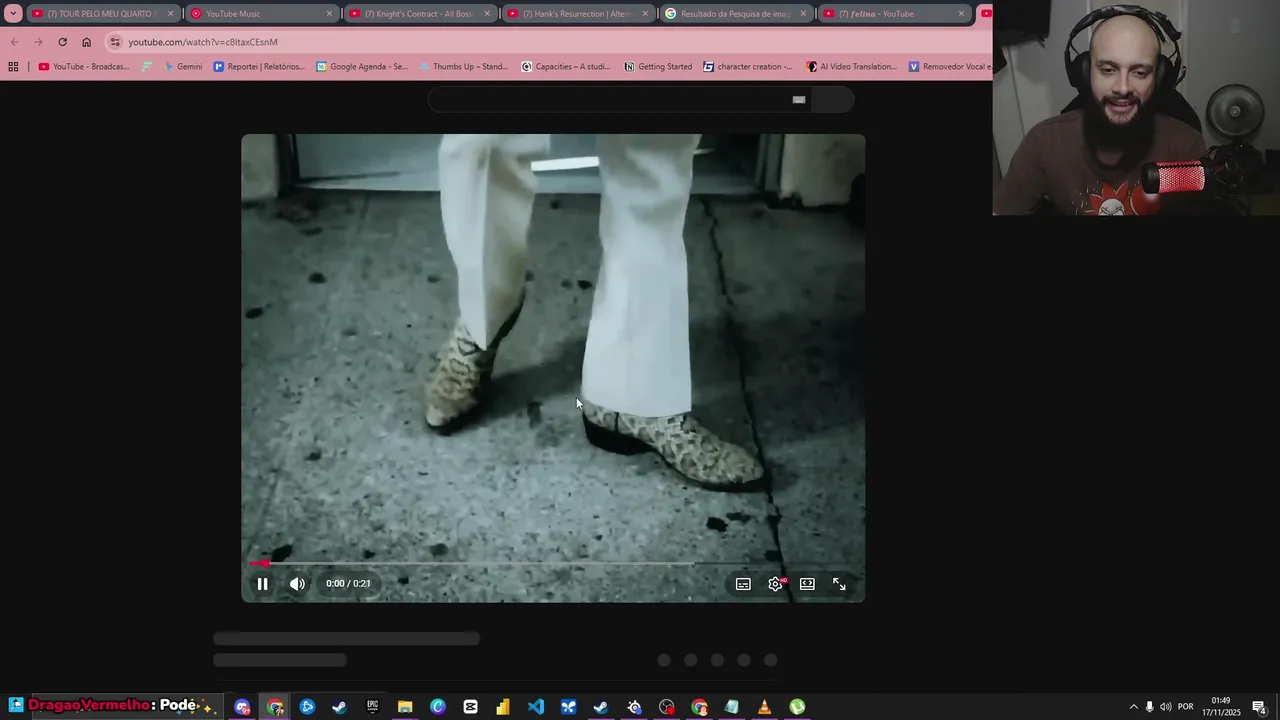Open the Windows Start menu
Screen dimensions: 1280x720
pyautogui.click(x=16, y=706)
